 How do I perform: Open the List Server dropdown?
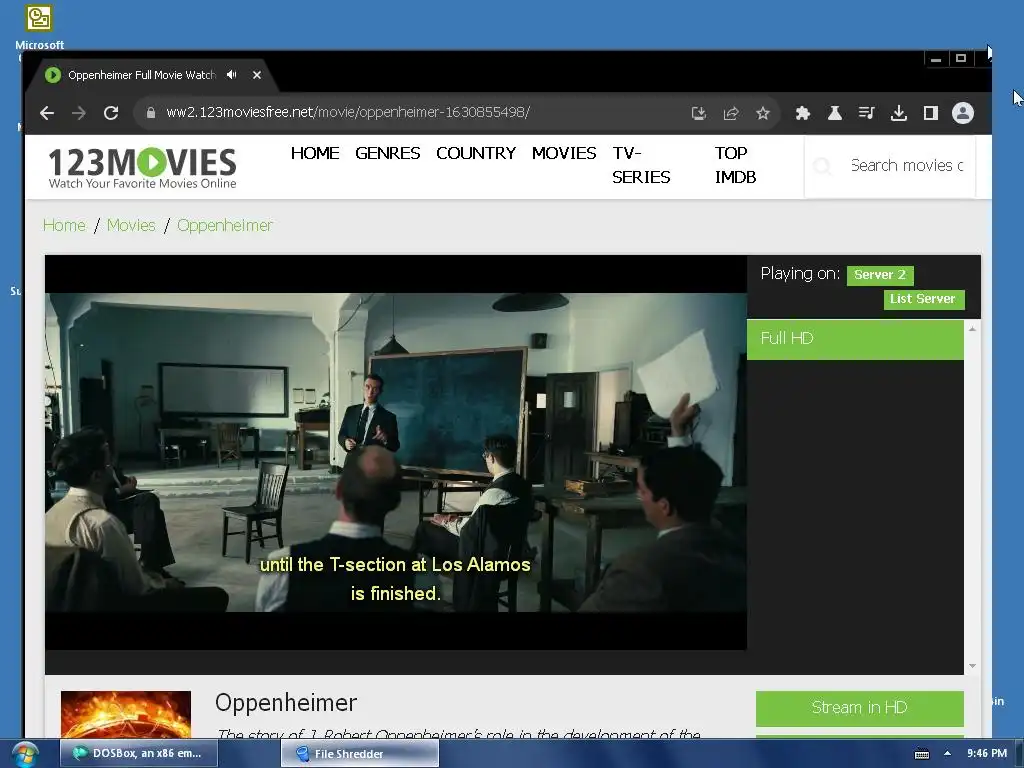(x=923, y=299)
